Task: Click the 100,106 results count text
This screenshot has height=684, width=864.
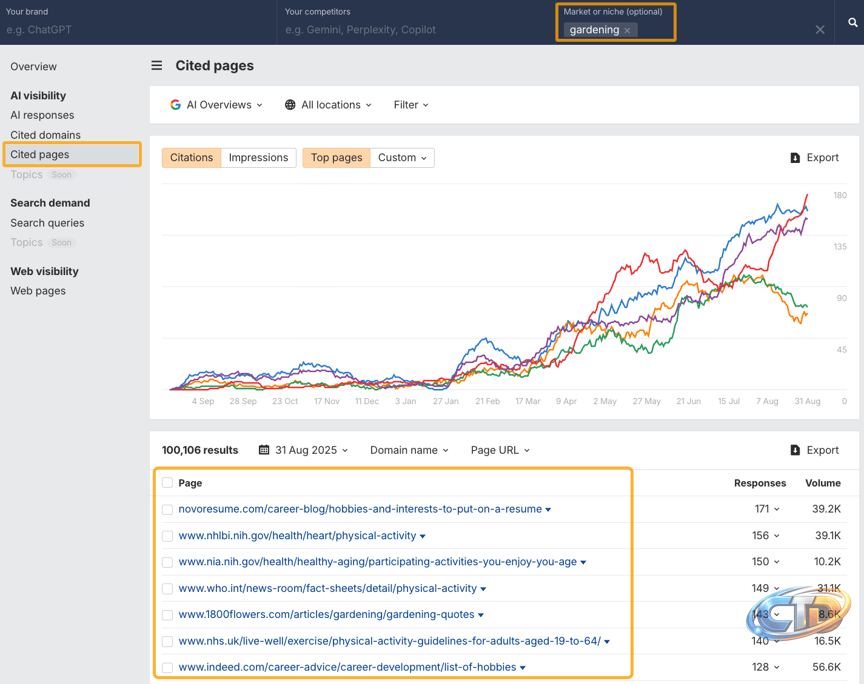Action: point(200,450)
